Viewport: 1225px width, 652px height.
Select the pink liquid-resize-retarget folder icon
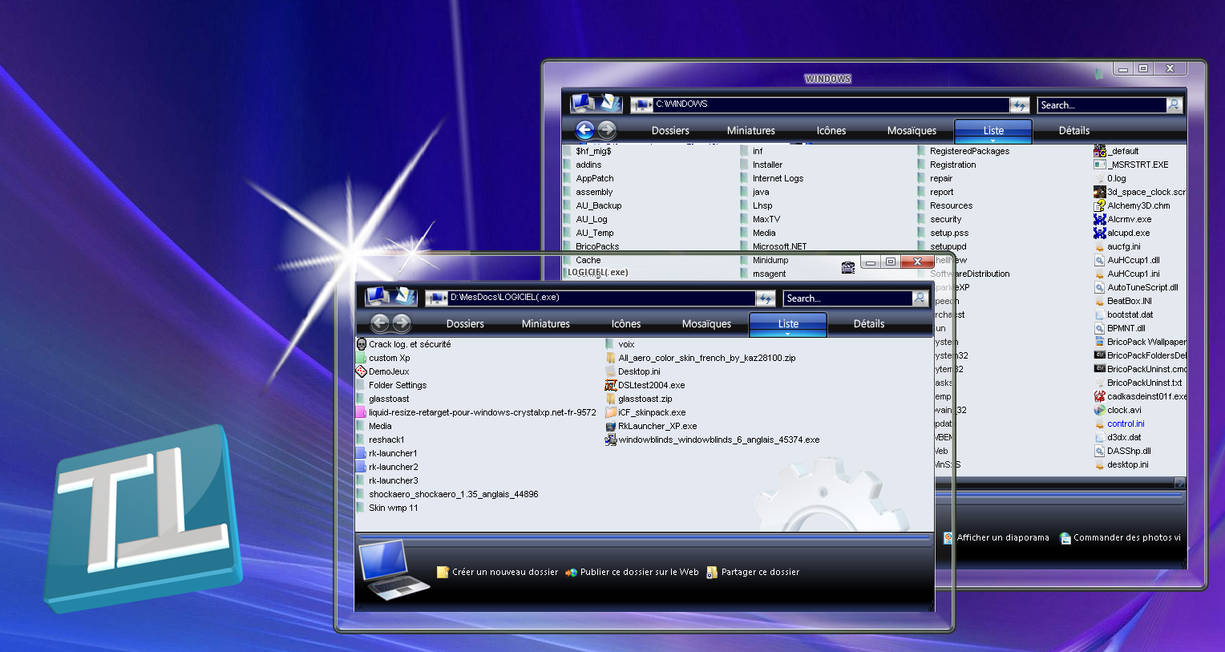[x=361, y=412]
